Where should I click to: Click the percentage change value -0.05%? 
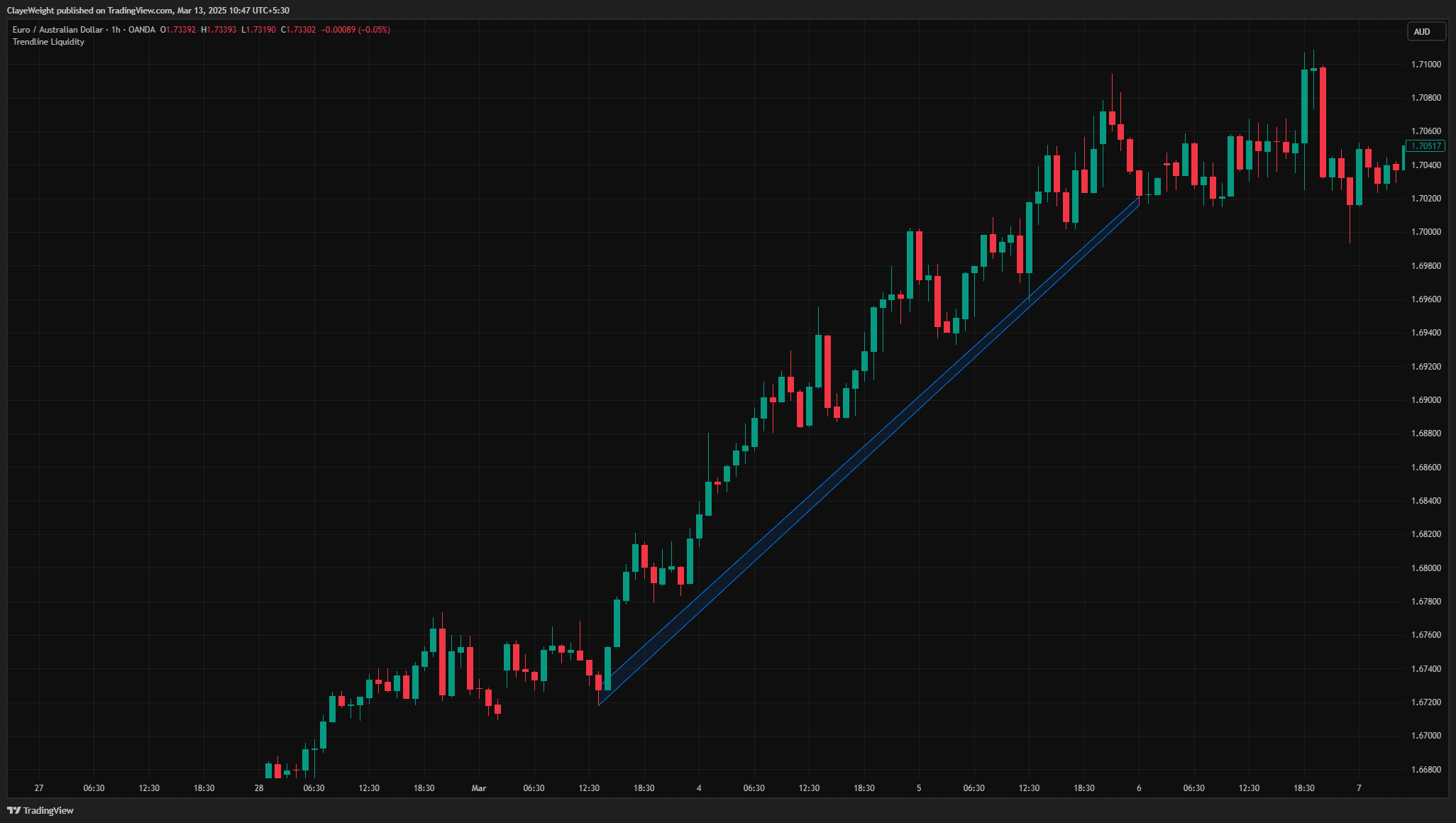pos(374,30)
